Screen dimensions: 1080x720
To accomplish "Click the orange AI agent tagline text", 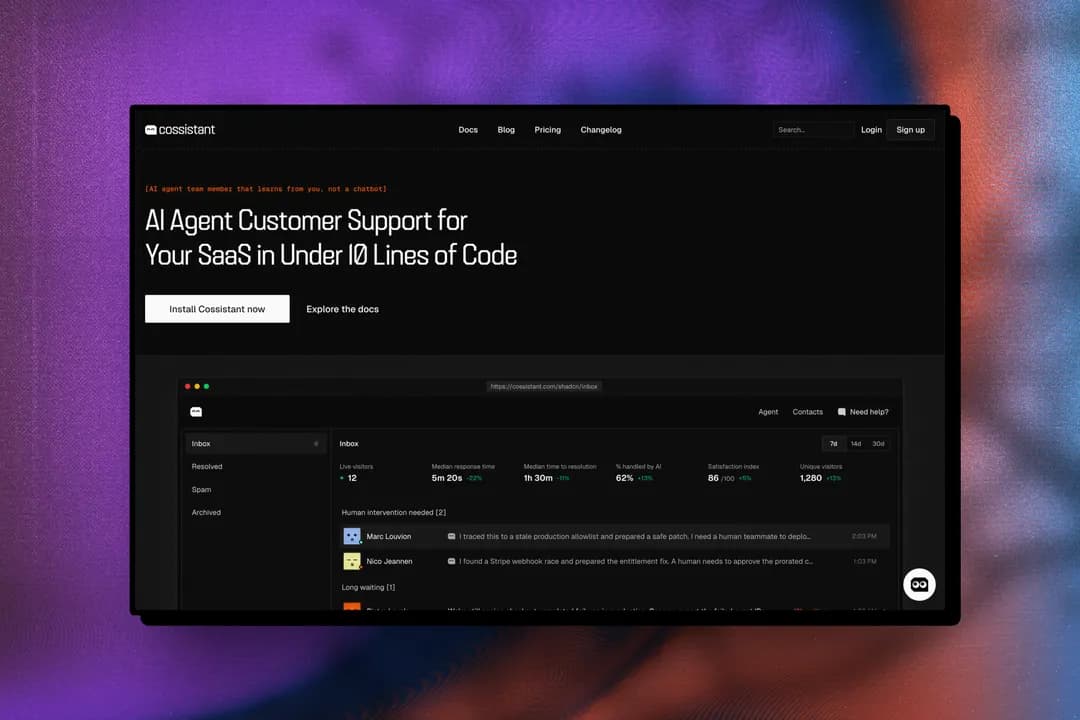I will click(266, 189).
